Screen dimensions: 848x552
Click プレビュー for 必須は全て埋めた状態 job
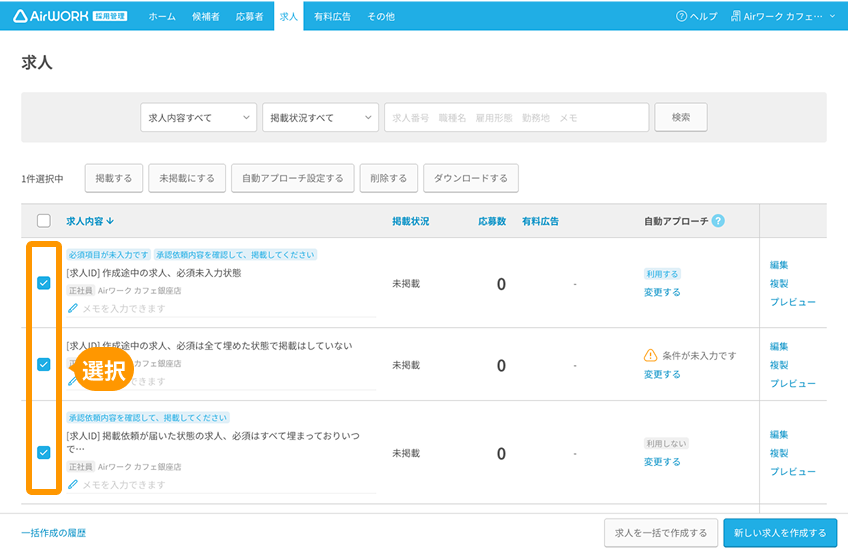pyautogui.click(x=792, y=383)
